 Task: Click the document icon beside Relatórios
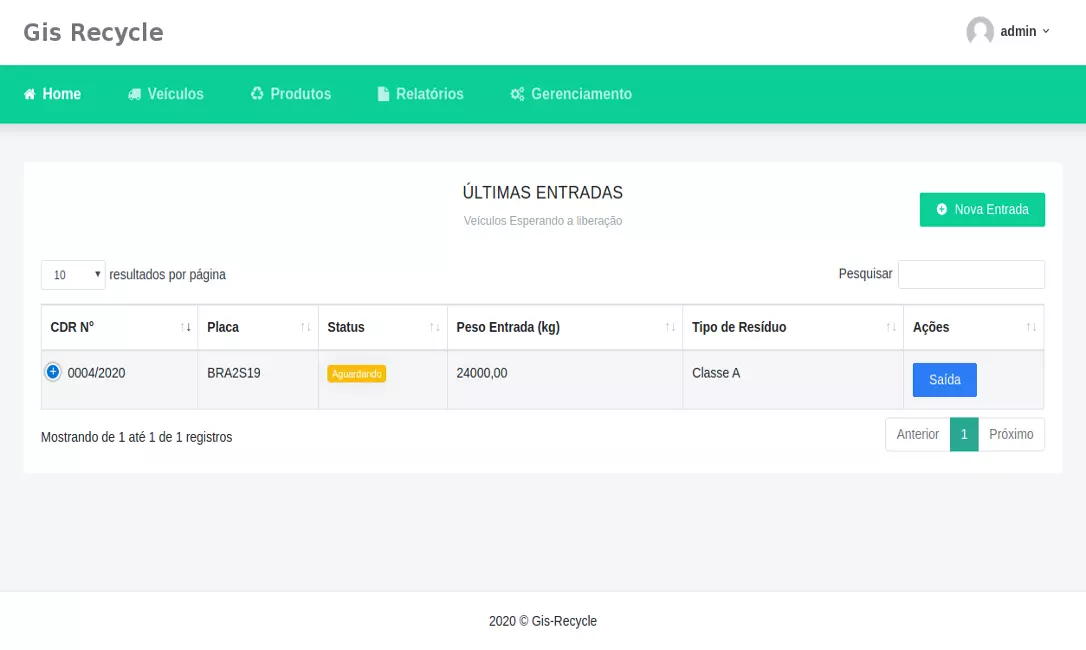(383, 94)
